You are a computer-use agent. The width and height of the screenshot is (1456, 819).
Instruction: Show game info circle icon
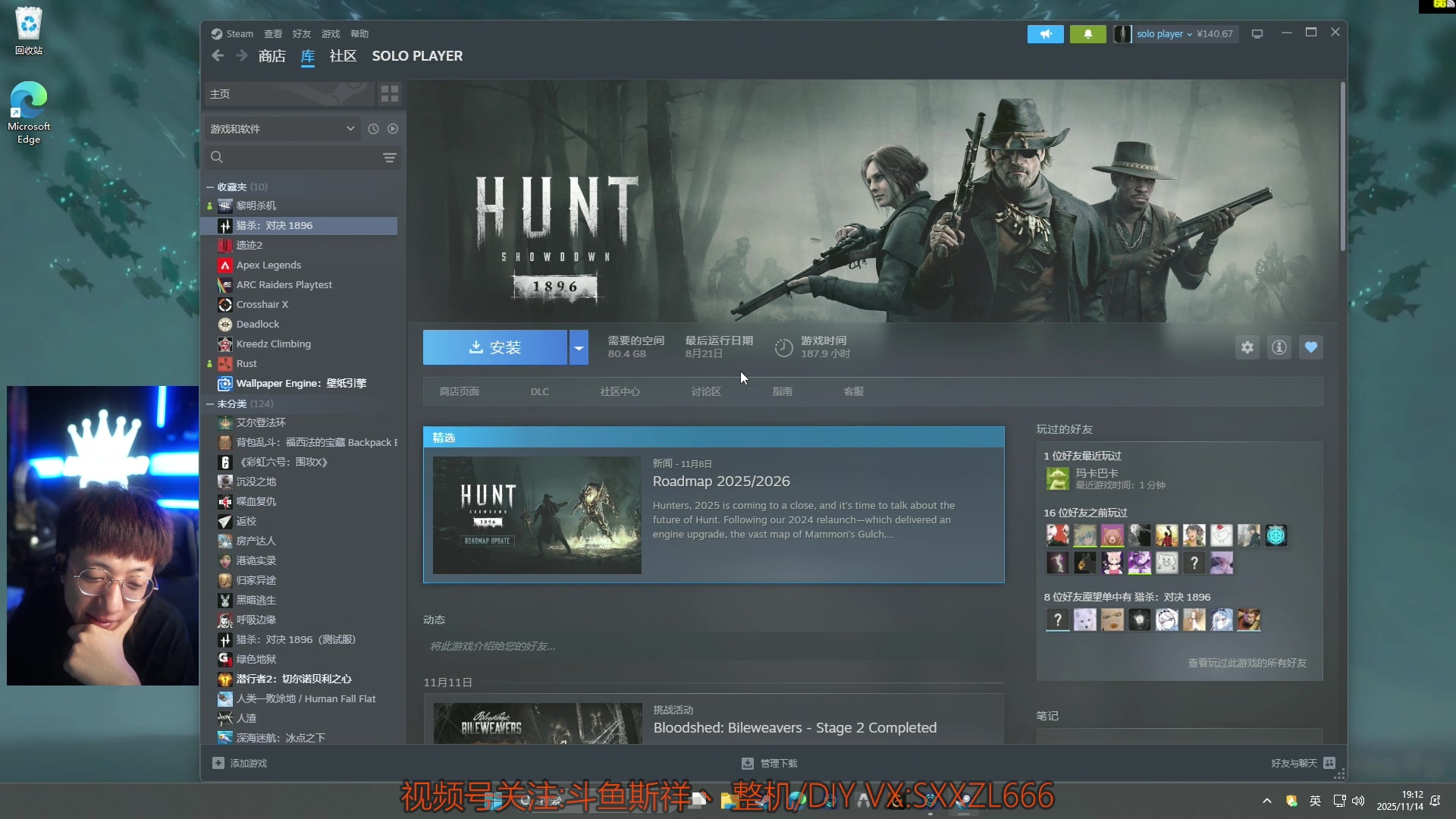pyautogui.click(x=1279, y=347)
